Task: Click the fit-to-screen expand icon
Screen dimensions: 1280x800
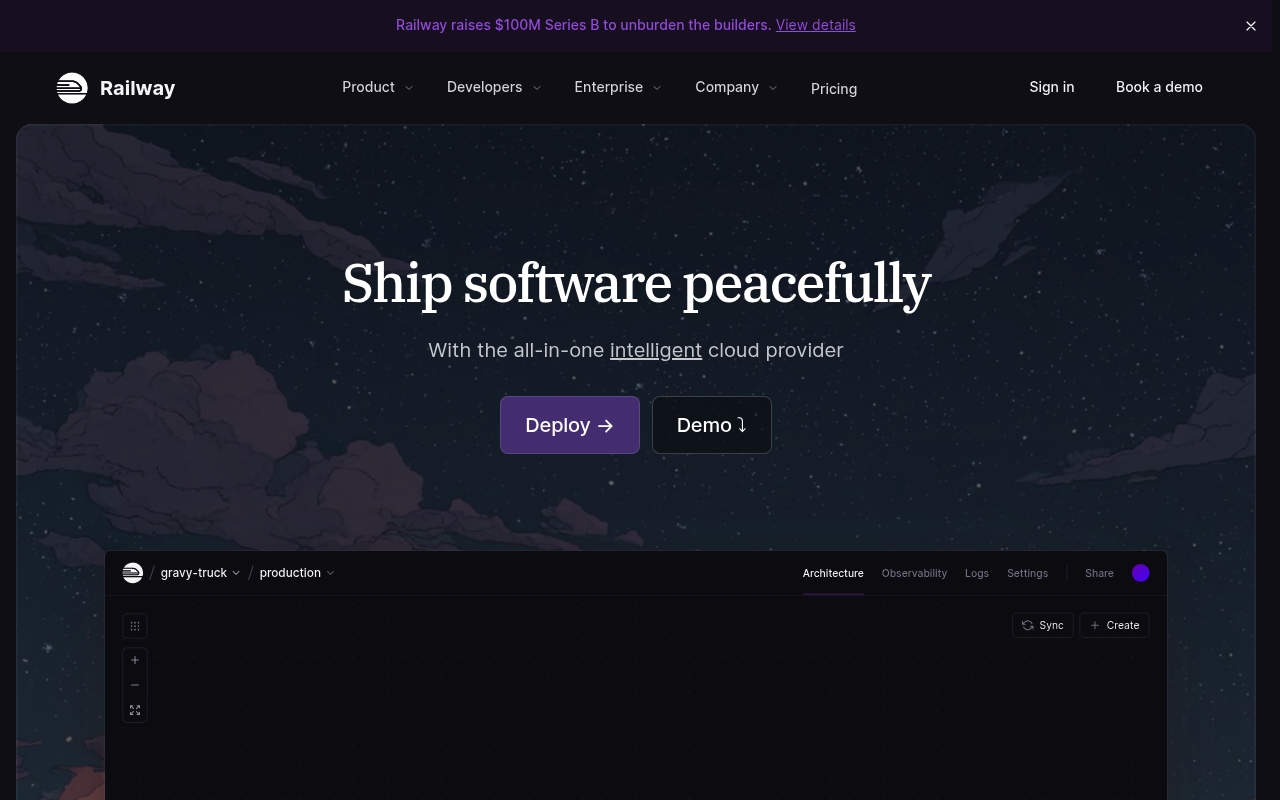Action: click(x=135, y=710)
